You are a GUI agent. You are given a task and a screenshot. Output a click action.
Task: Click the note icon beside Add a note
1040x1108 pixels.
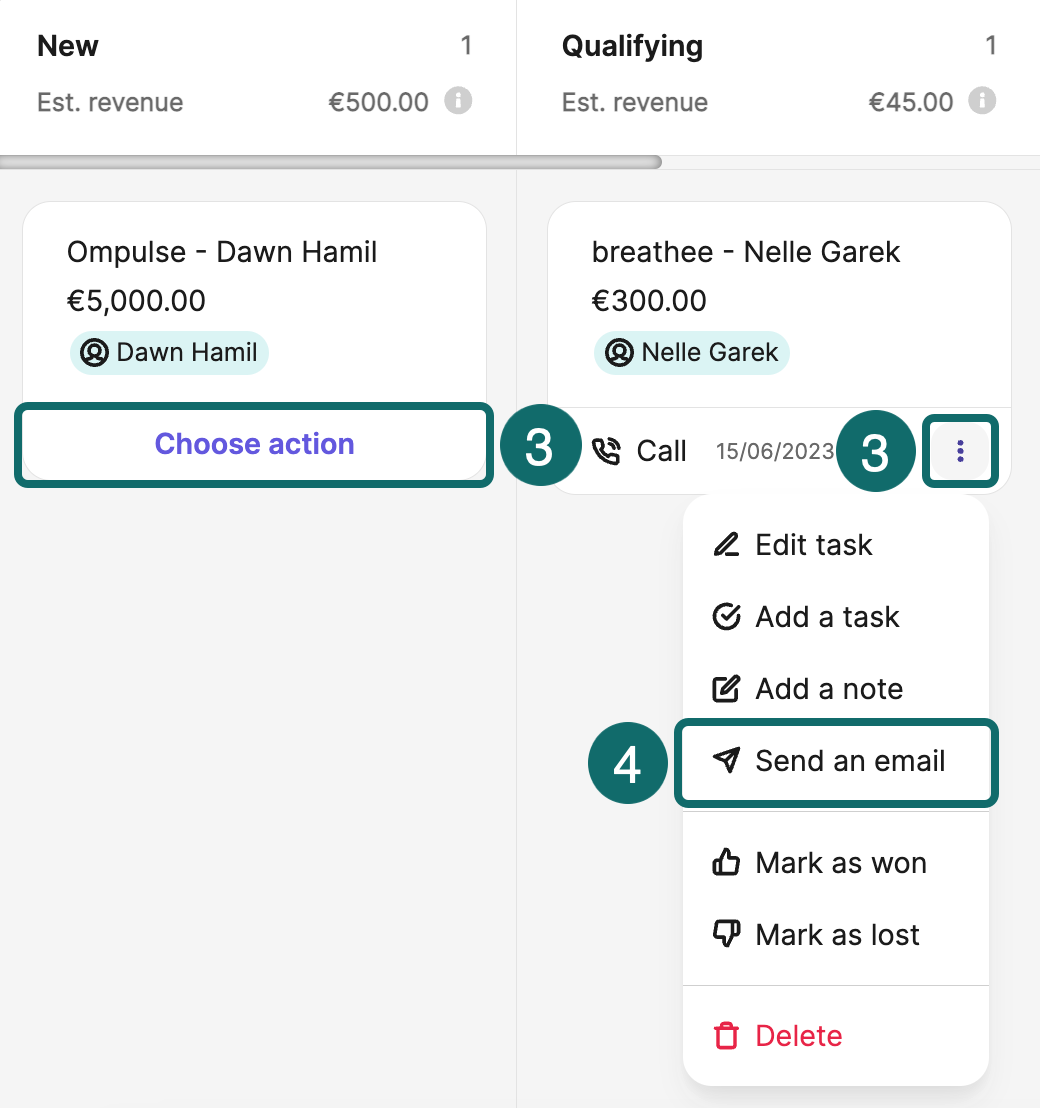[x=726, y=689]
